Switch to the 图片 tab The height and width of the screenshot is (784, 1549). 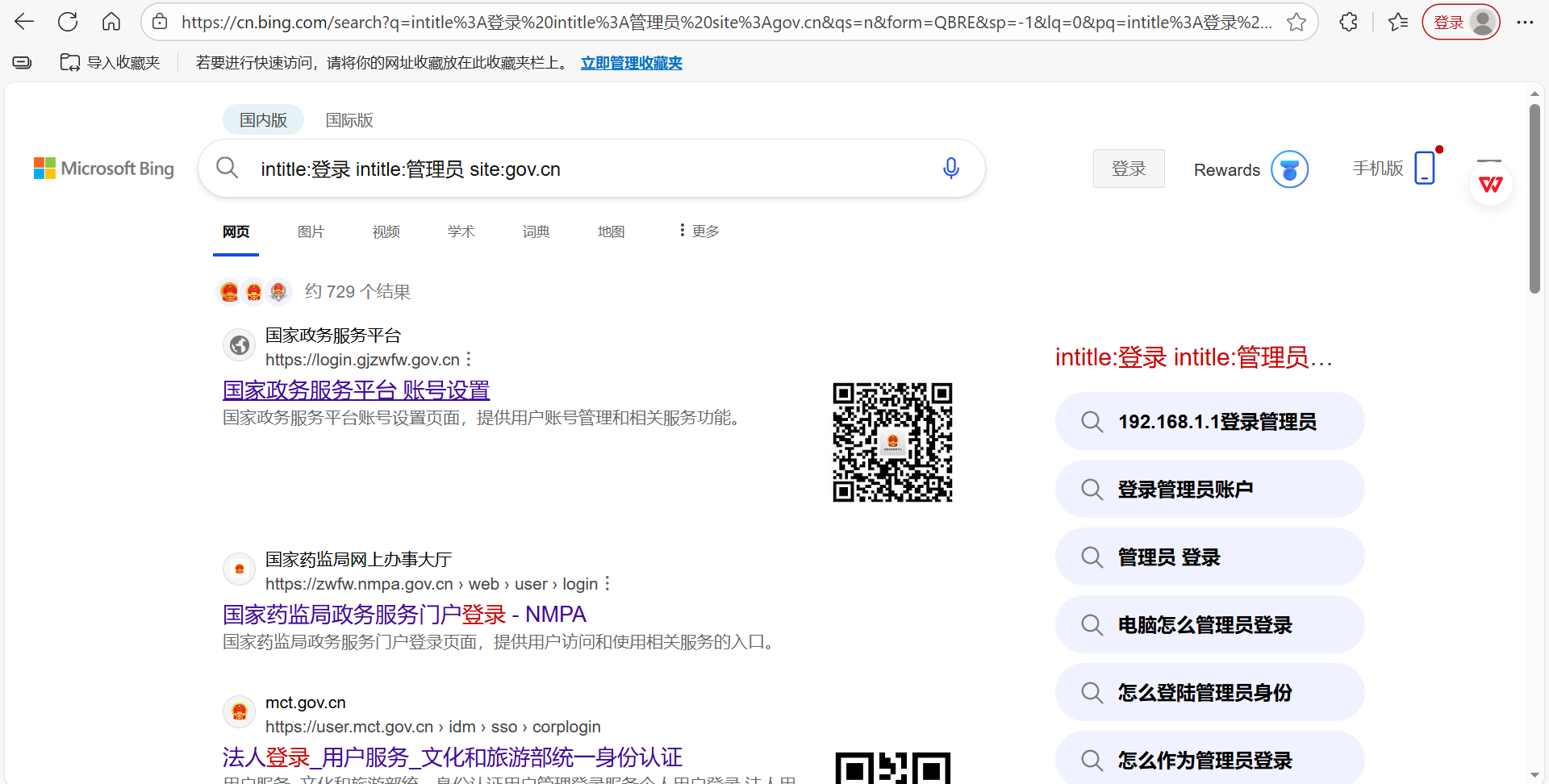(311, 232)
